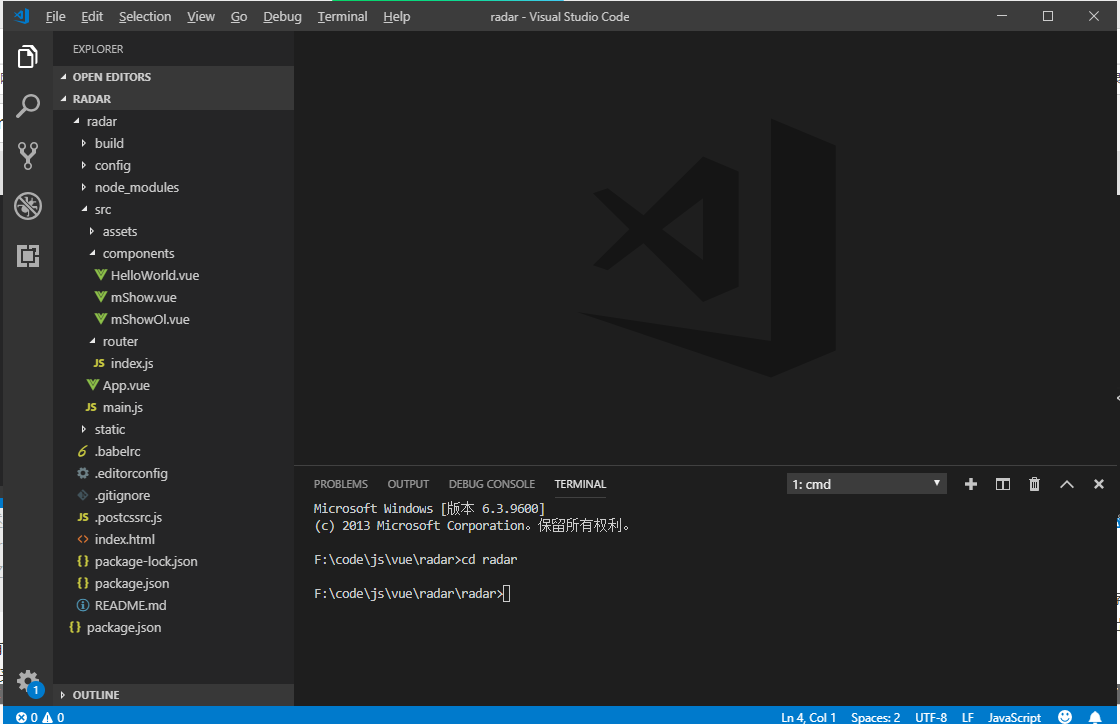The width and height of the screenshot is (1120, 724).
Task: Open .postcssrc.js file
Action: point(129,517)
